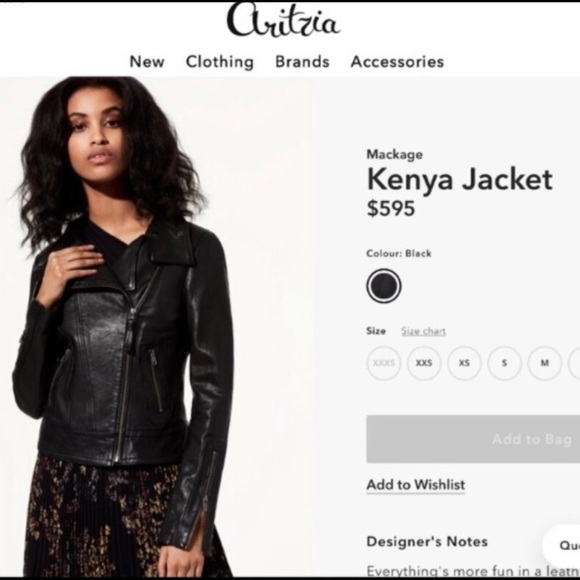Choose size S
The height and width of the screenshot is (580, 580).
pos(504,363)
